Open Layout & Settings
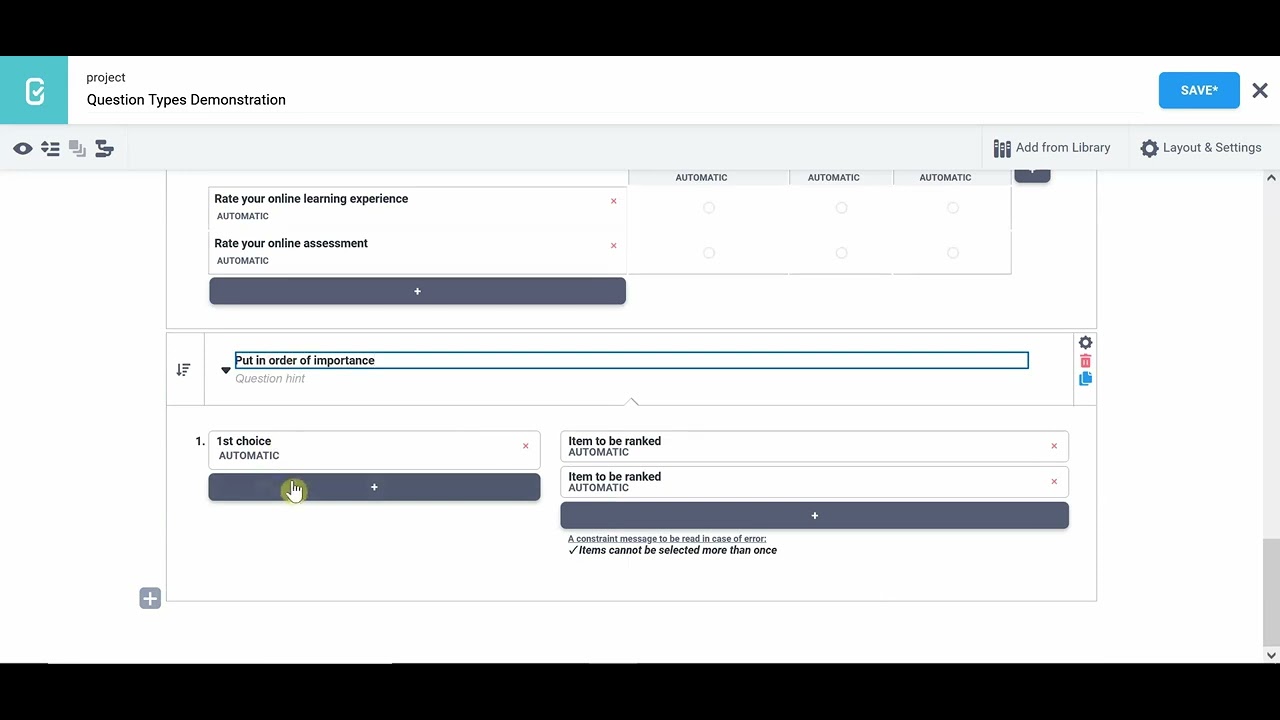This screenshot has height=720, width=1280. [1201, 148]
